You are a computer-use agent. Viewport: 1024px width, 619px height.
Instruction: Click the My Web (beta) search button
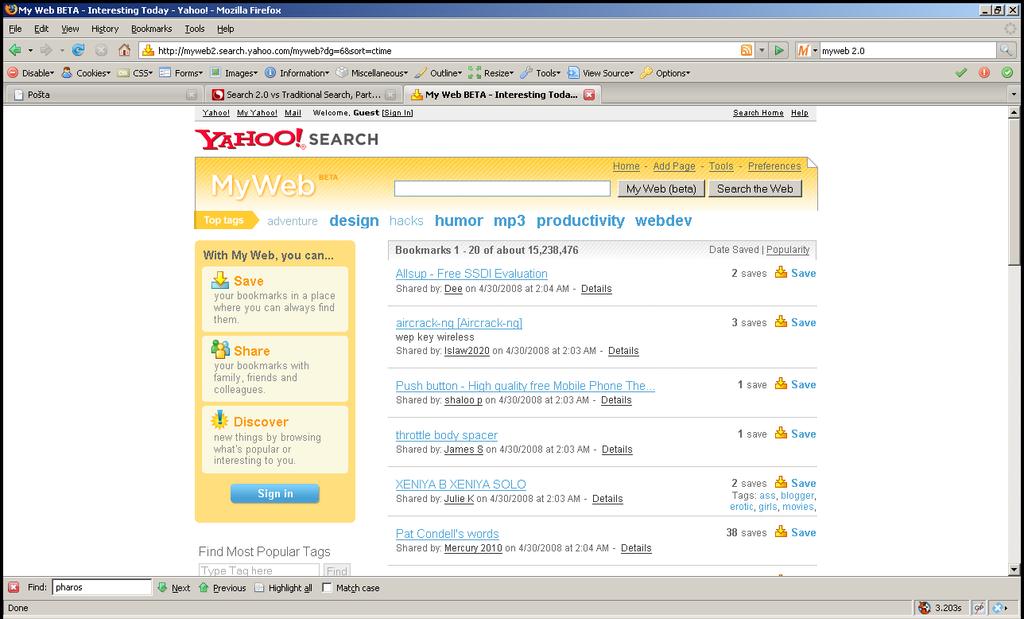(x=661, y=189)
